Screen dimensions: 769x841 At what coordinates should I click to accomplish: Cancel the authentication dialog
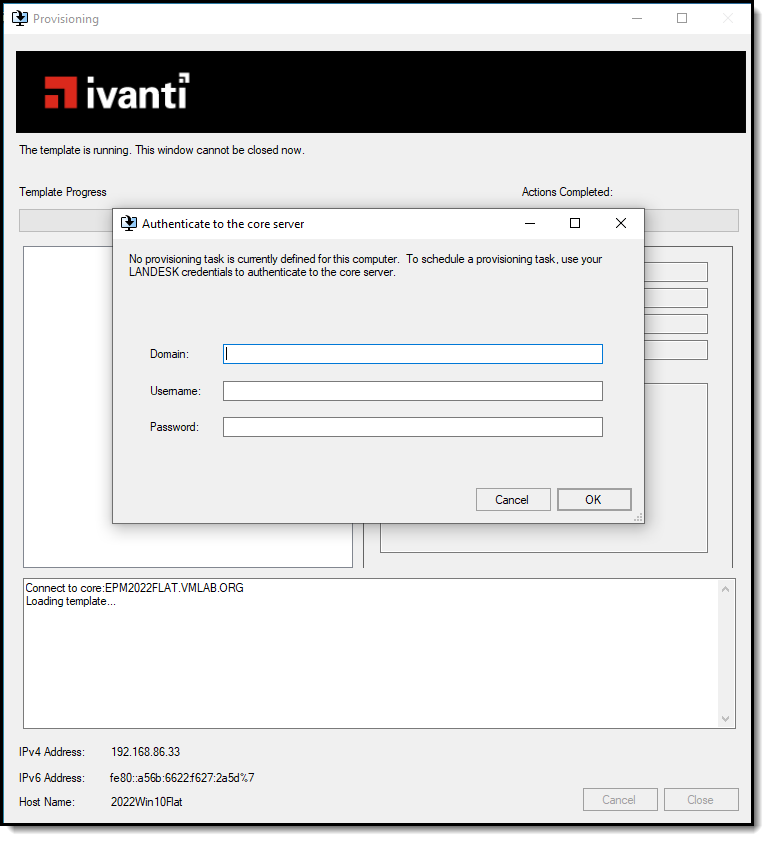pyautogui.click(x=511, y=499)
